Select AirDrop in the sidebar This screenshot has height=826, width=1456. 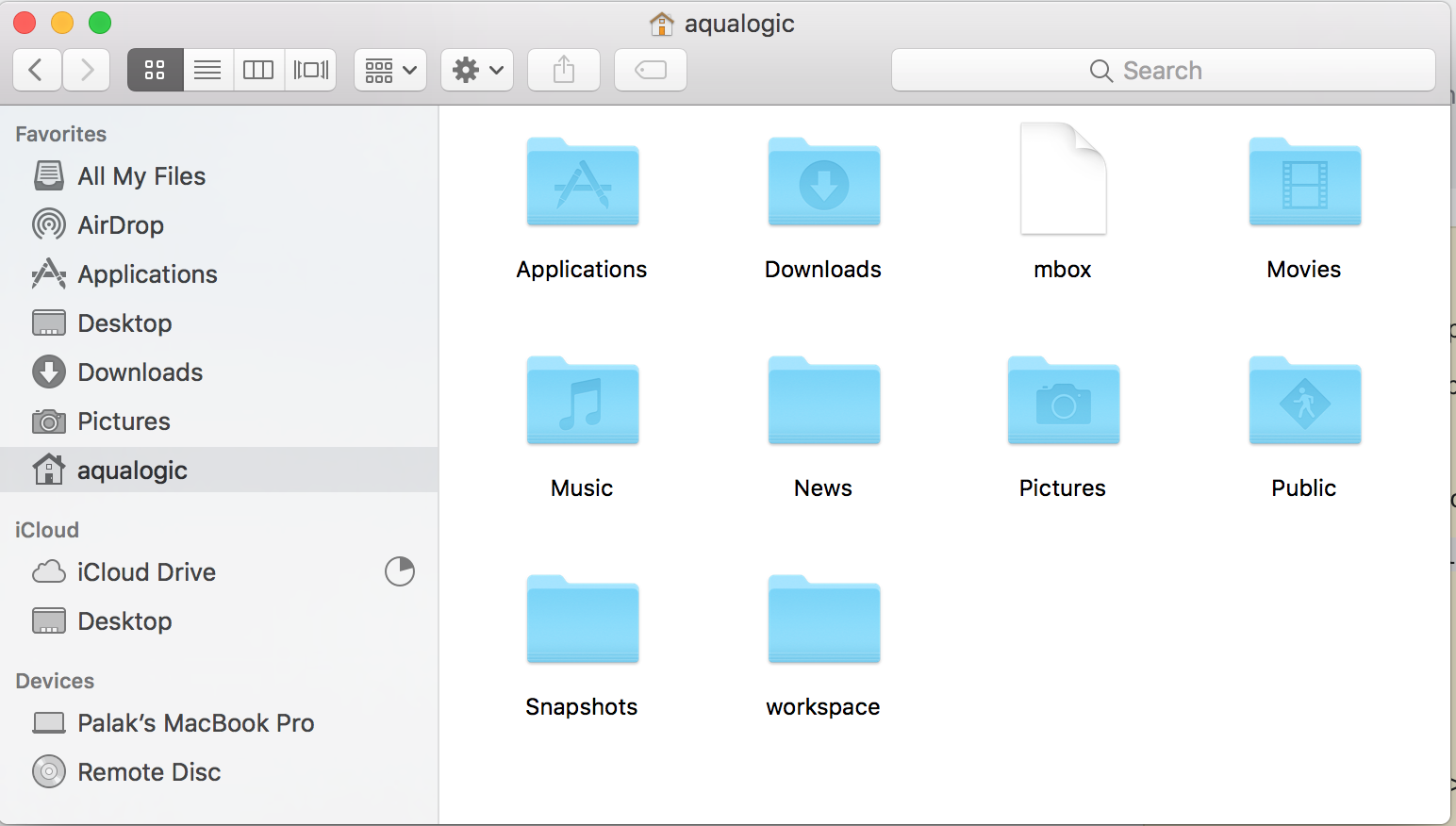click(x=121, y=225)
